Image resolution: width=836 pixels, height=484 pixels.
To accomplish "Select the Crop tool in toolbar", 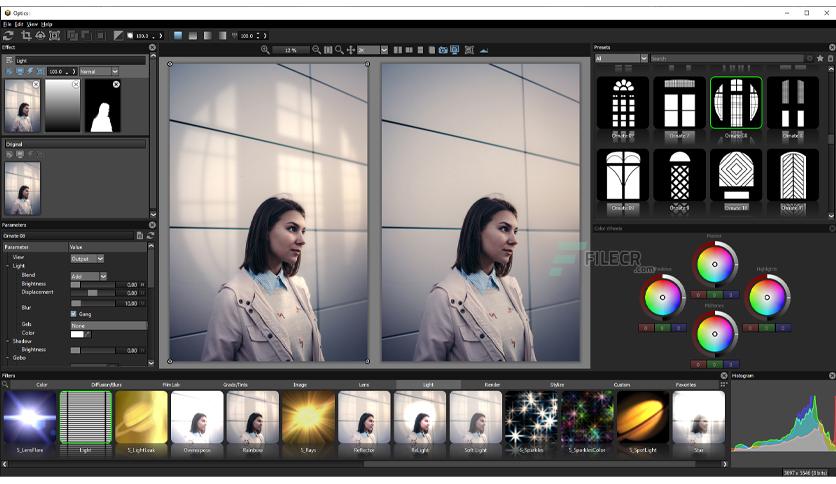I will (x=26, y=36).
